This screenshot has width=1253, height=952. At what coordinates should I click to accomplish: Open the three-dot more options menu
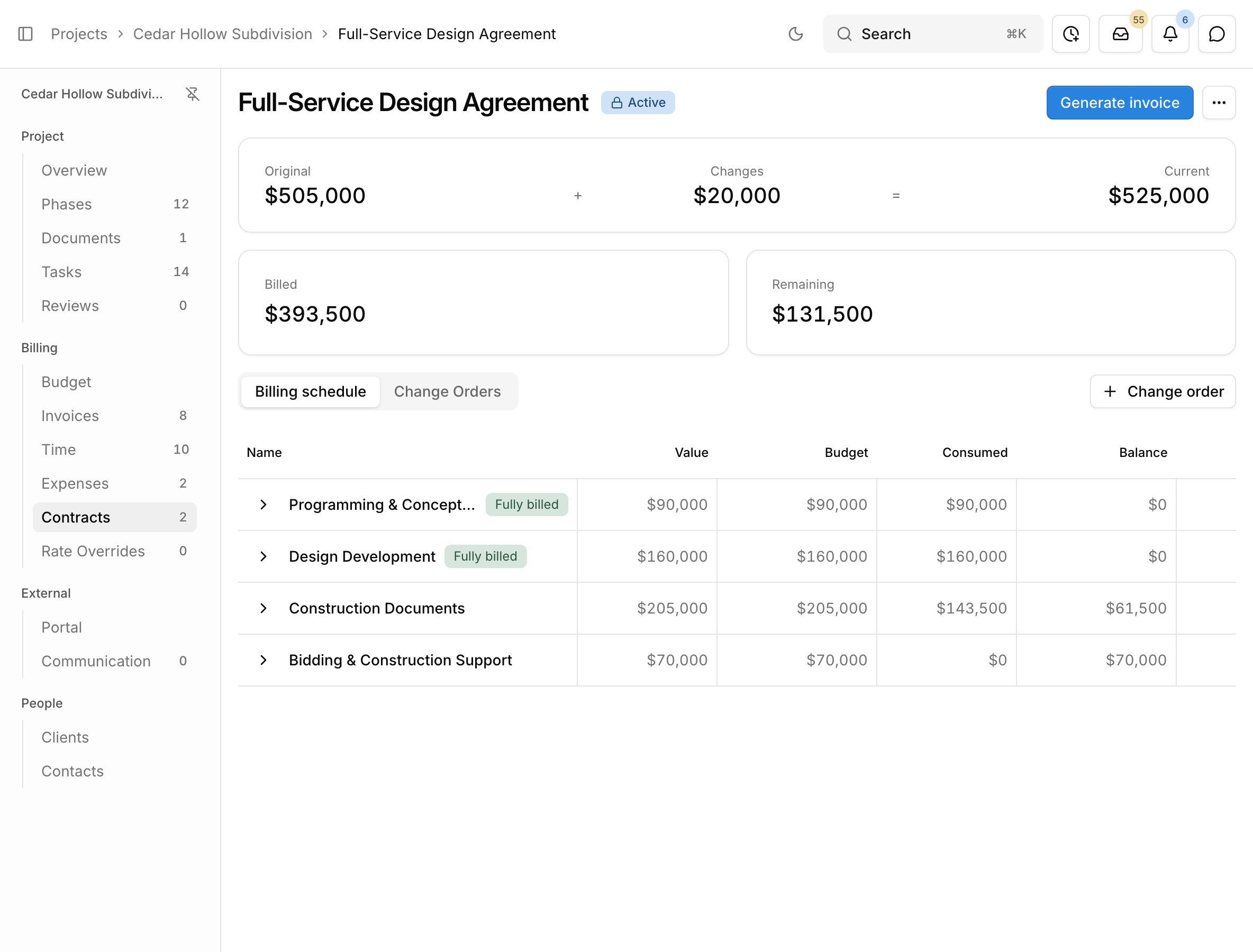click(1219, 103)
